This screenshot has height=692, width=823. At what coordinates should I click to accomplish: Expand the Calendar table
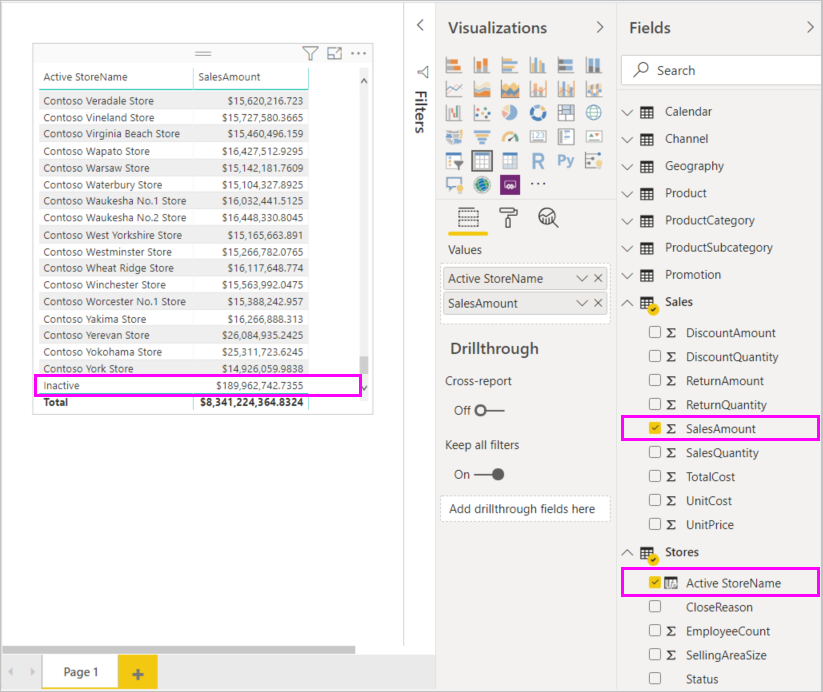tap(627, 111)
